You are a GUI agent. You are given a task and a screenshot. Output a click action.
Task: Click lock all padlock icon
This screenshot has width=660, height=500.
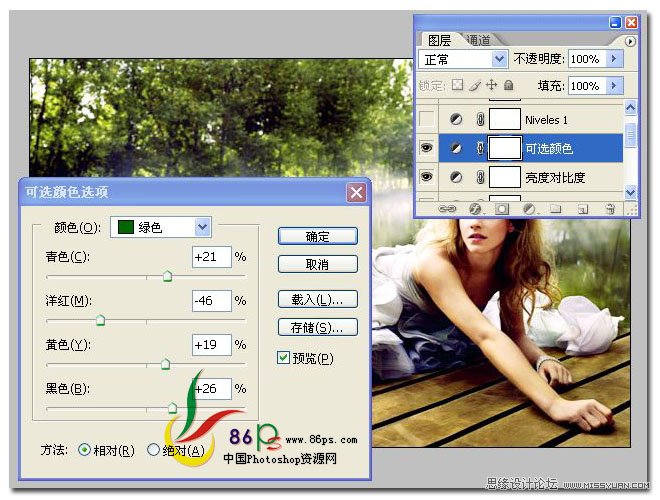pyautogui.click(x=509, y=85)
